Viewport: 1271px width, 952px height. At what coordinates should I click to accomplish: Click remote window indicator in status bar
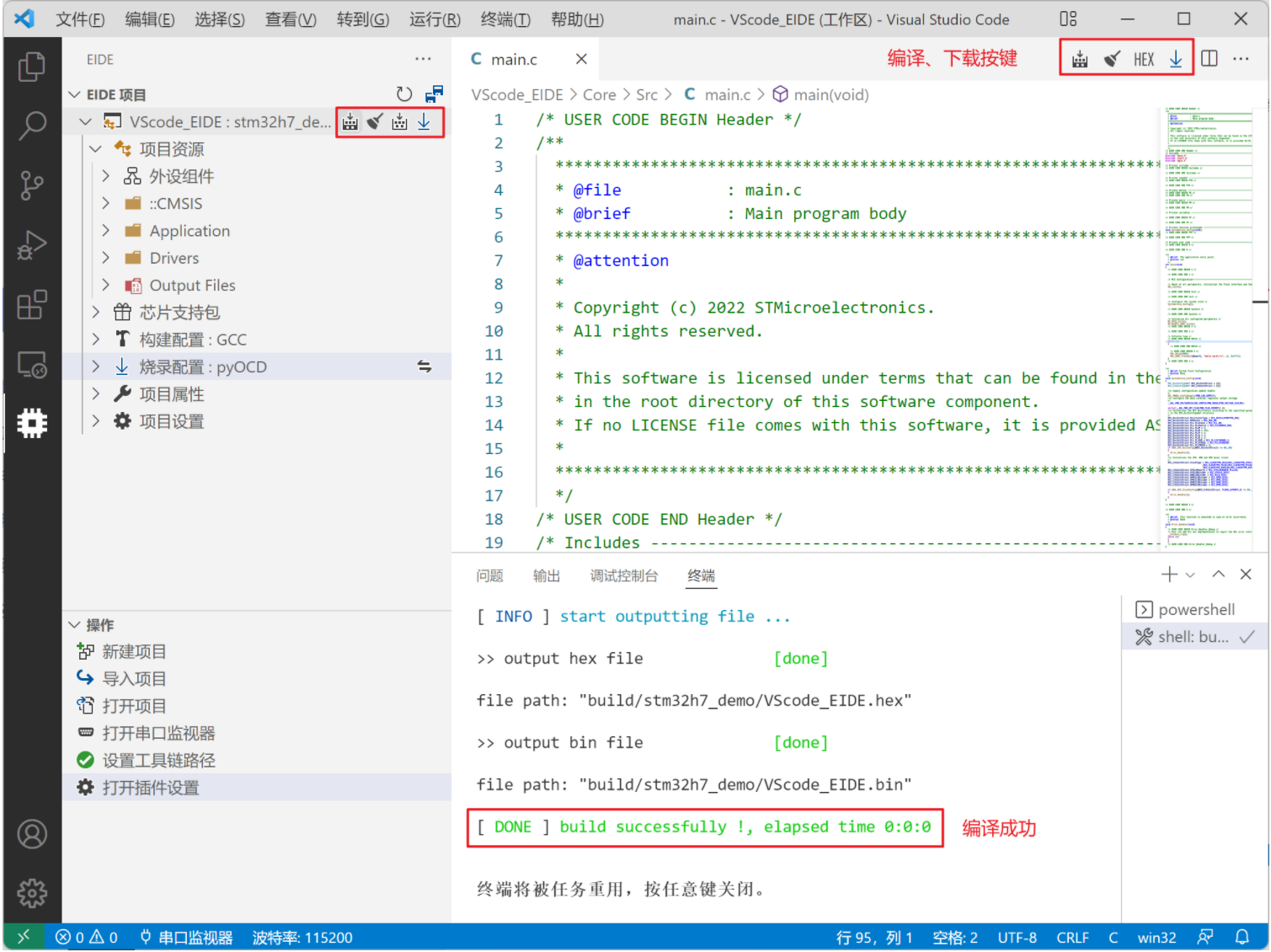click(x=24, y=937)
